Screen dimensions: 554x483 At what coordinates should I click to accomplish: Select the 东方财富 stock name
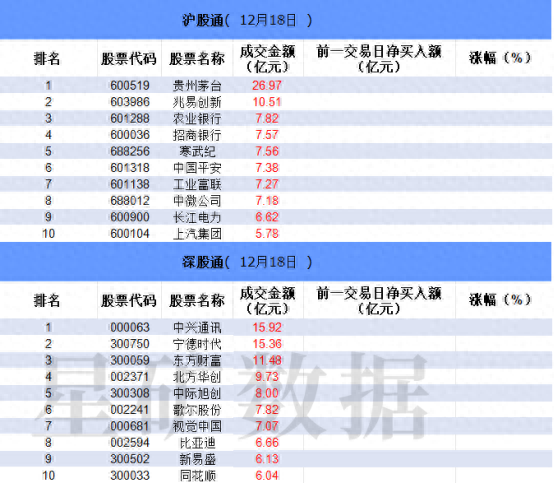coord(197,360)
